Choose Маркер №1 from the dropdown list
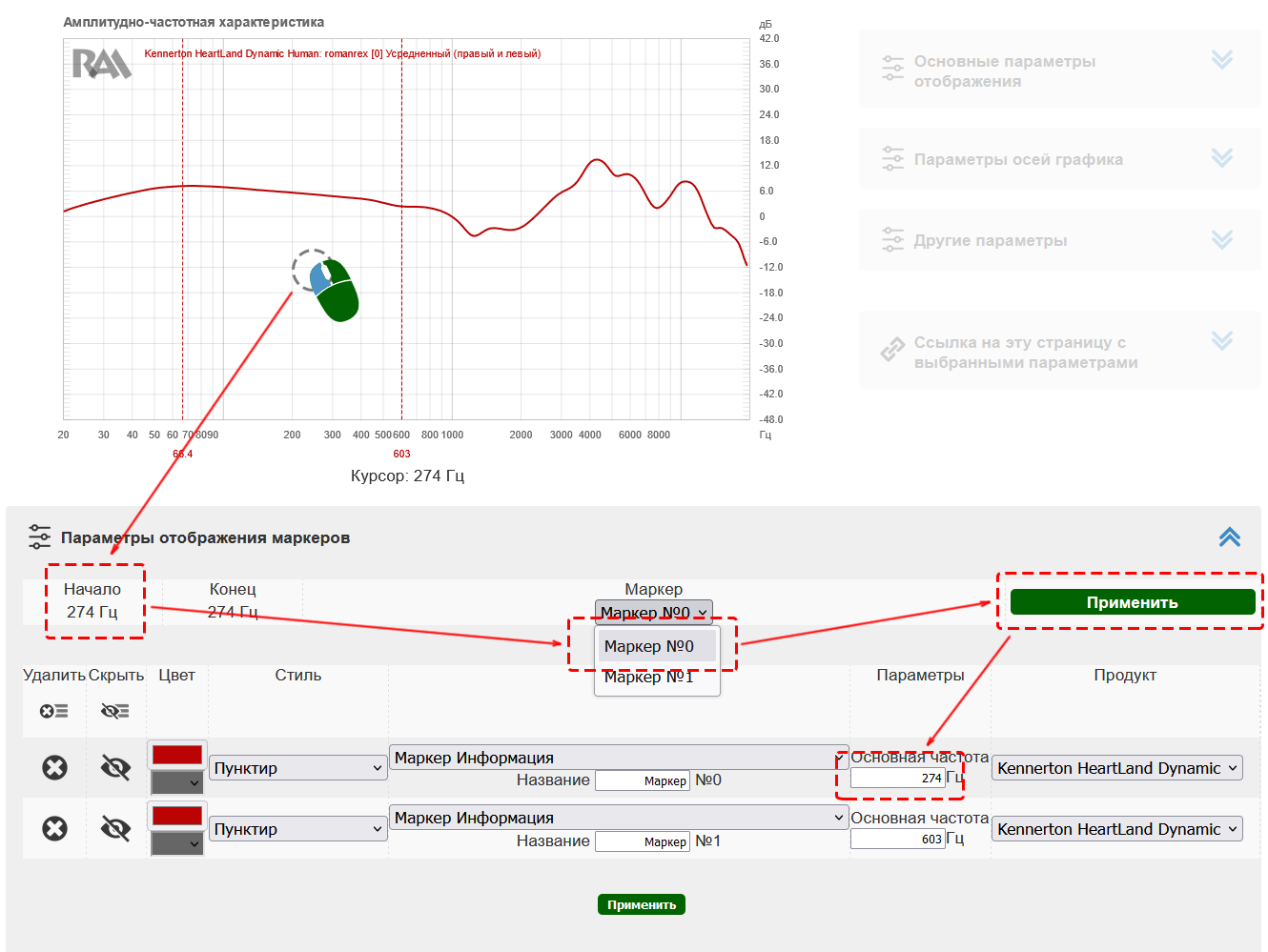 point(657,677)
